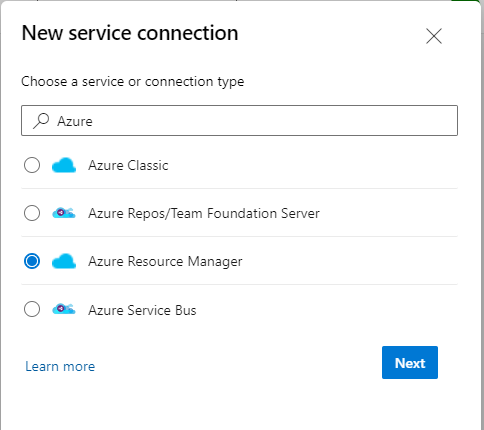The width and height of the screenshot is (484, 430).
Task: Select the Azure Repos/Team Foundation Server radio button
Action: 32,213
